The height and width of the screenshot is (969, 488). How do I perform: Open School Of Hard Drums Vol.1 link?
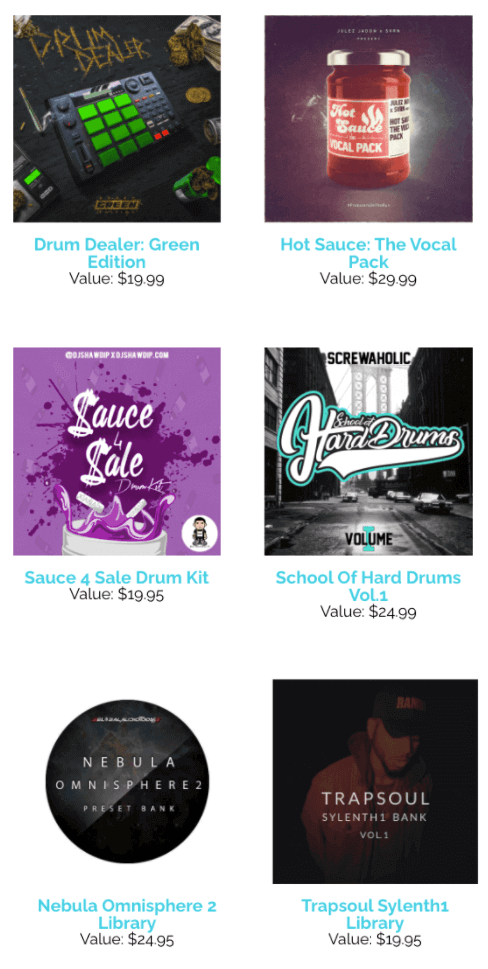tap(368, 586)
